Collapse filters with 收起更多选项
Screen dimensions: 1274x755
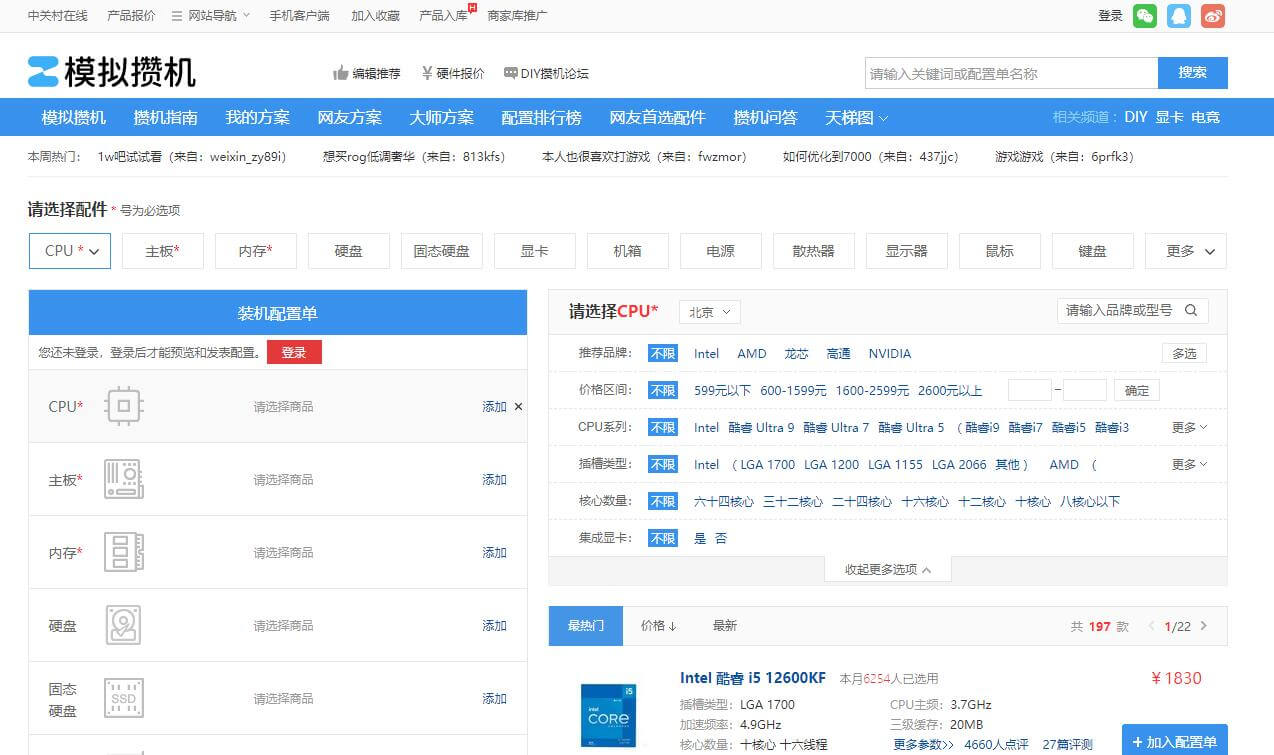(887, 569)
